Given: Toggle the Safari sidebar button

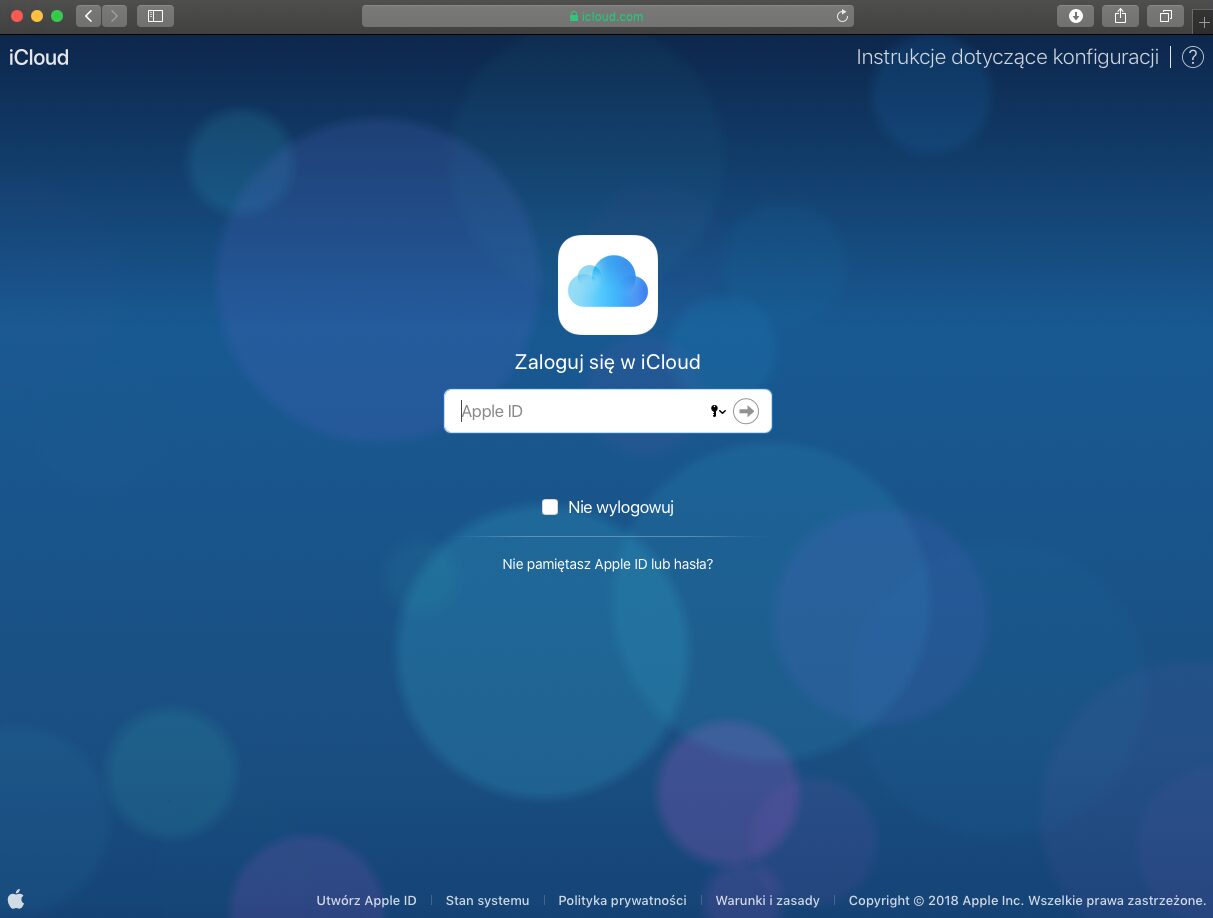Looking at the screenshot, I should pos(155,16).
